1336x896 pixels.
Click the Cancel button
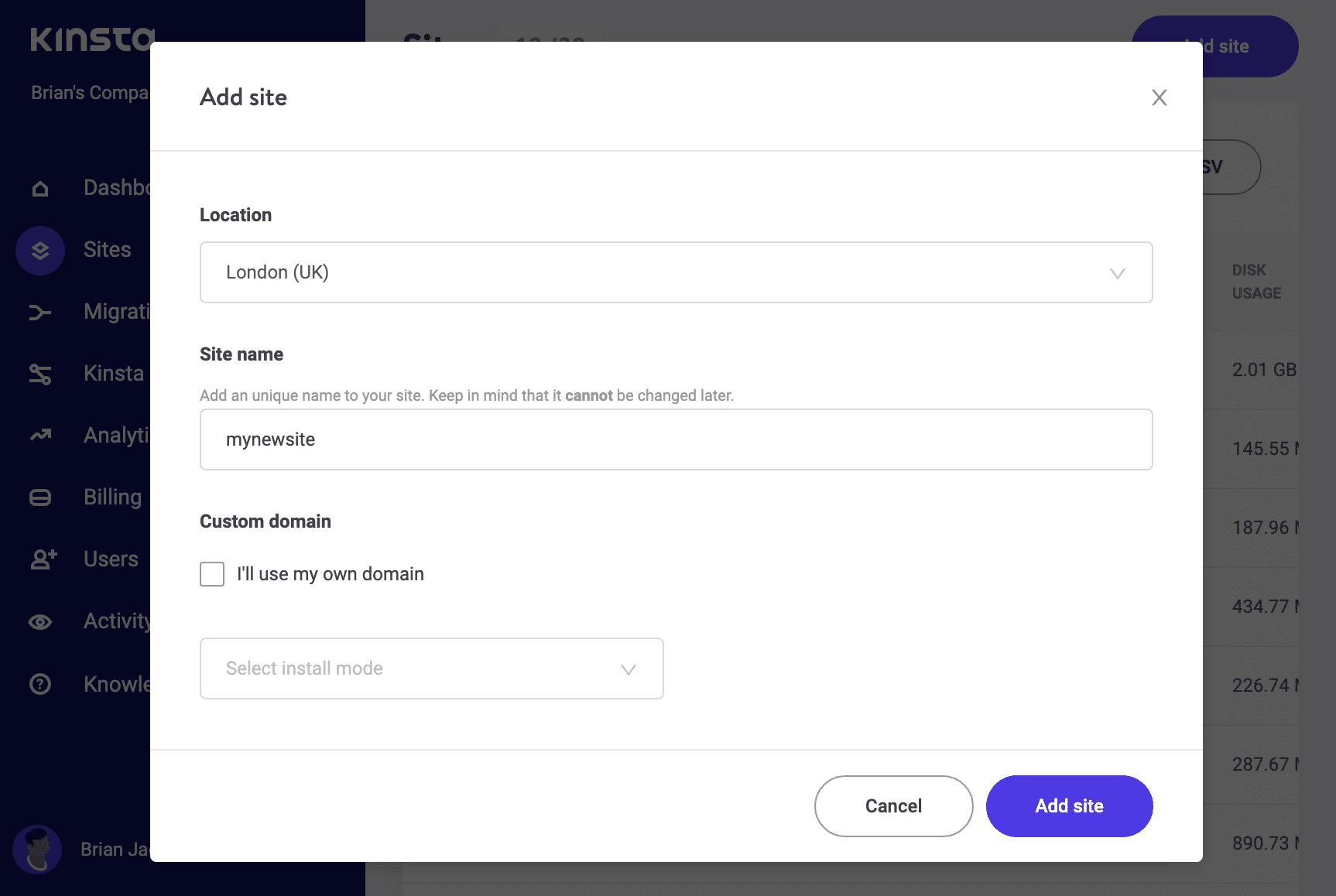[892, 805]
